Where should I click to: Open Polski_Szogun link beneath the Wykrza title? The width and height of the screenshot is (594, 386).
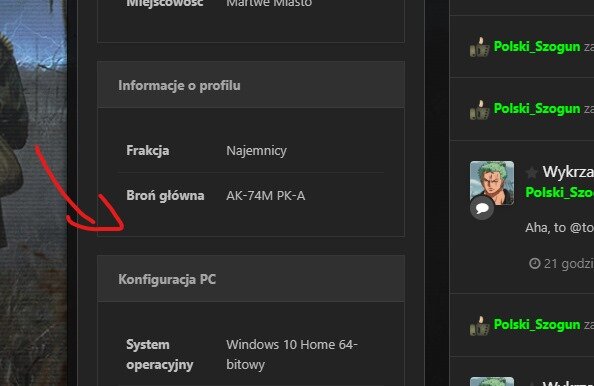pyautogui.click(x=560, y=192)
